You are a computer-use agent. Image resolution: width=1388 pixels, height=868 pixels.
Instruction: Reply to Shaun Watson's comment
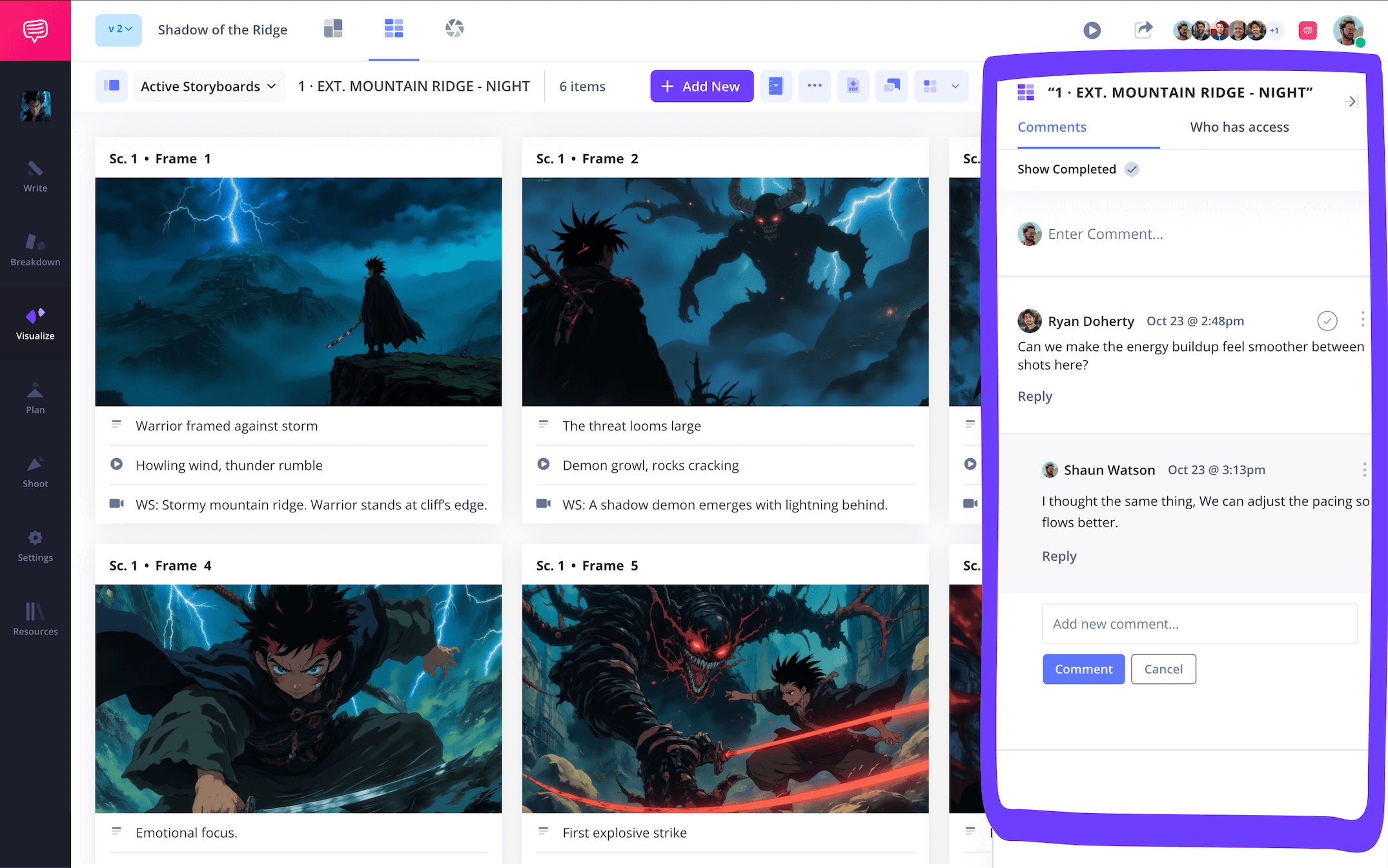[x=1058, y=556]
